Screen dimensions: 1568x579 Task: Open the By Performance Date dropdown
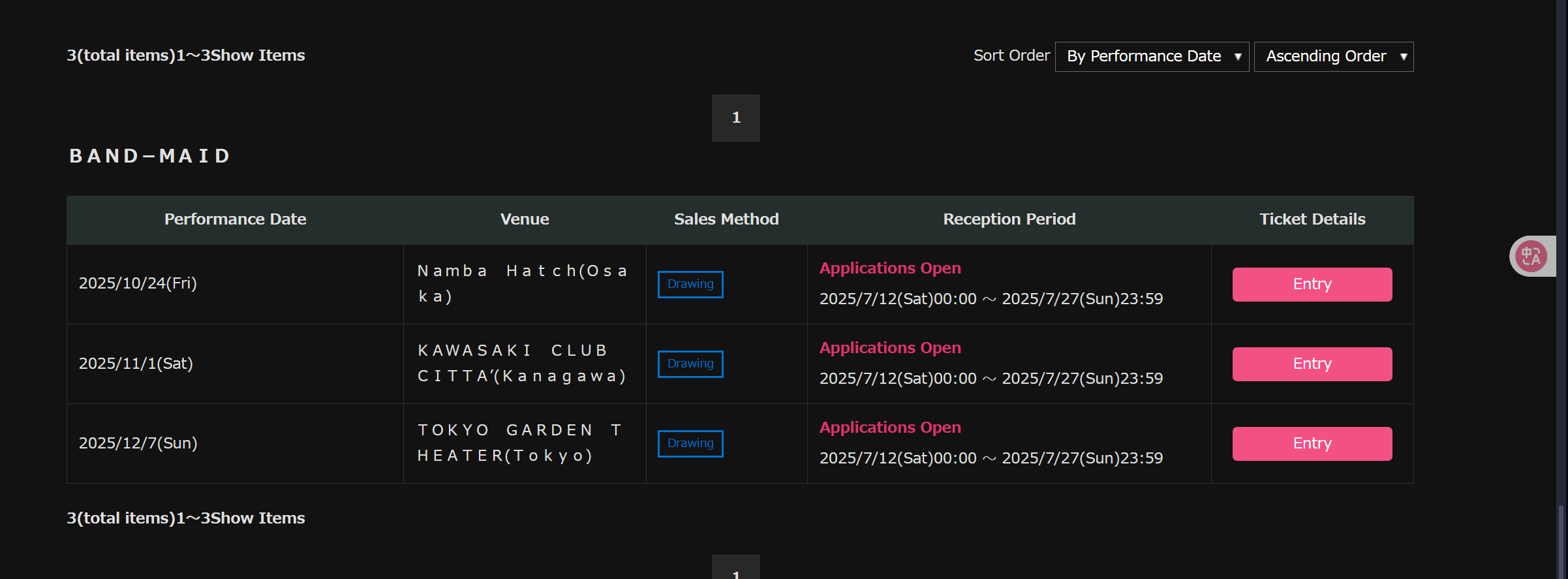(x=1152, y=57)
